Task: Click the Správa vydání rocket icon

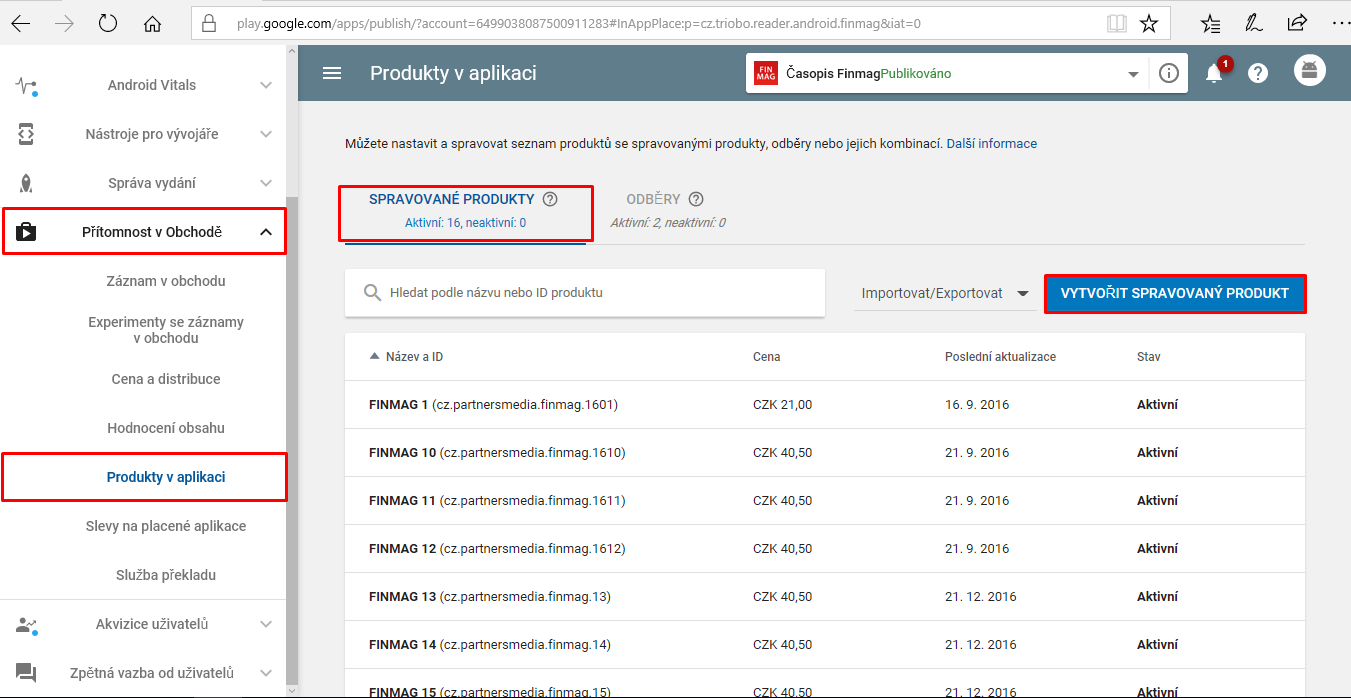Action: click(27, 183)
